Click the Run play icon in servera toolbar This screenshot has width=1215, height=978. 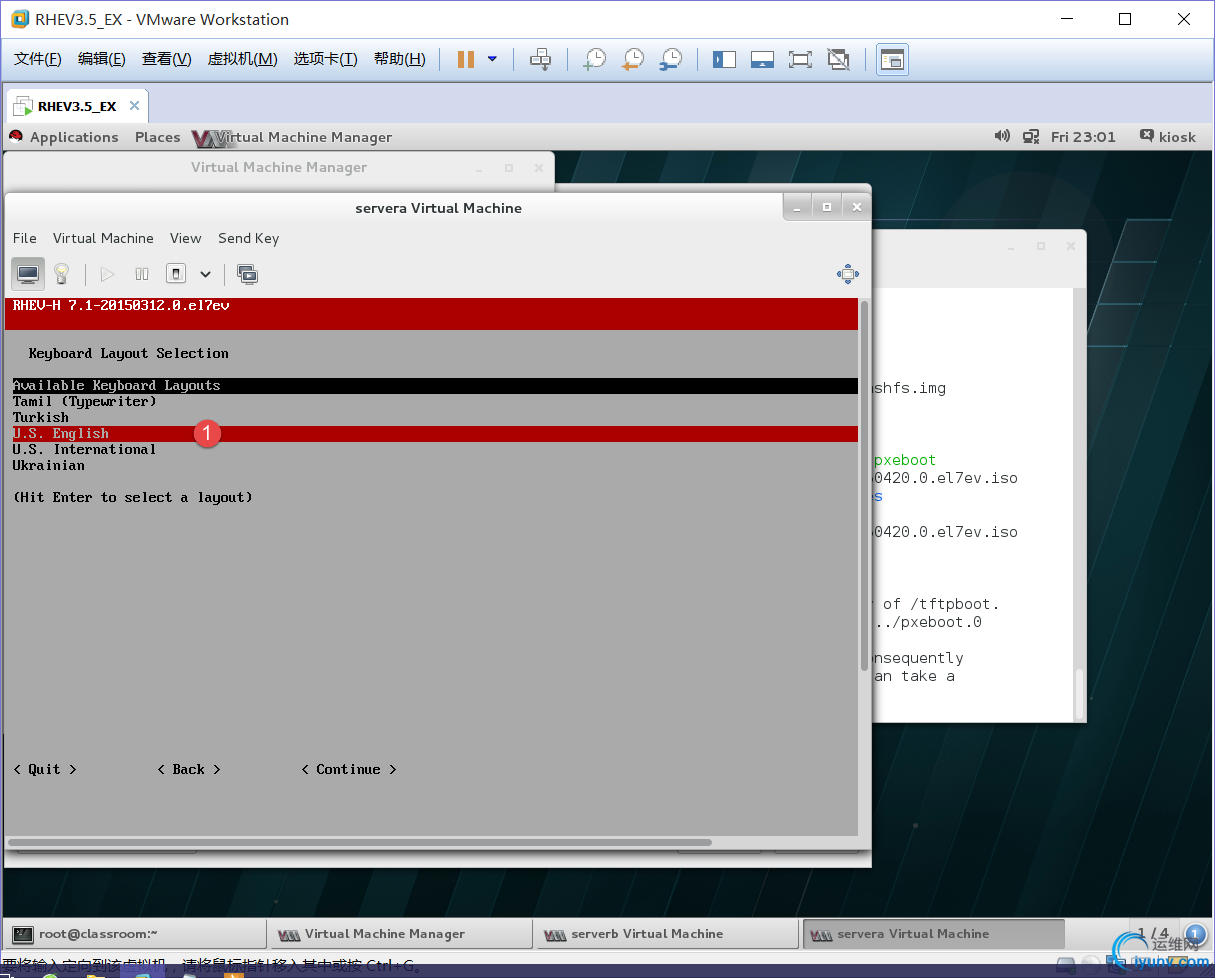point(108,274)
